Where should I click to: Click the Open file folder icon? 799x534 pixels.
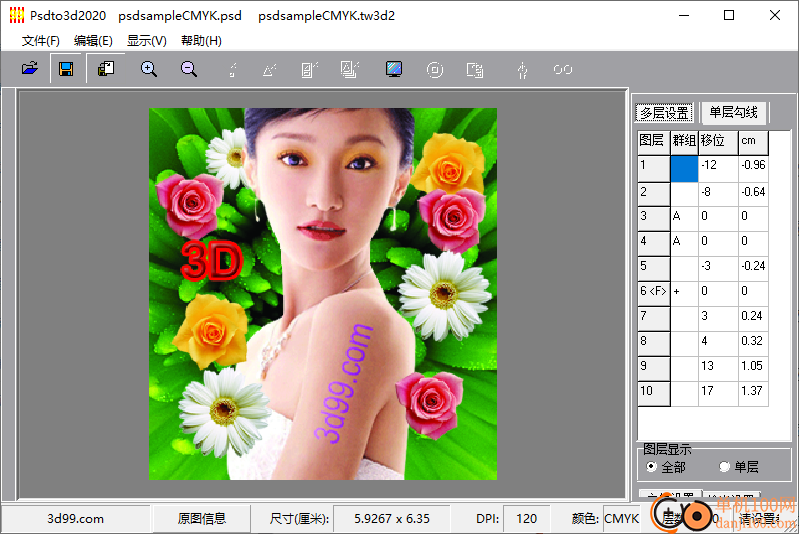point(30,69)
